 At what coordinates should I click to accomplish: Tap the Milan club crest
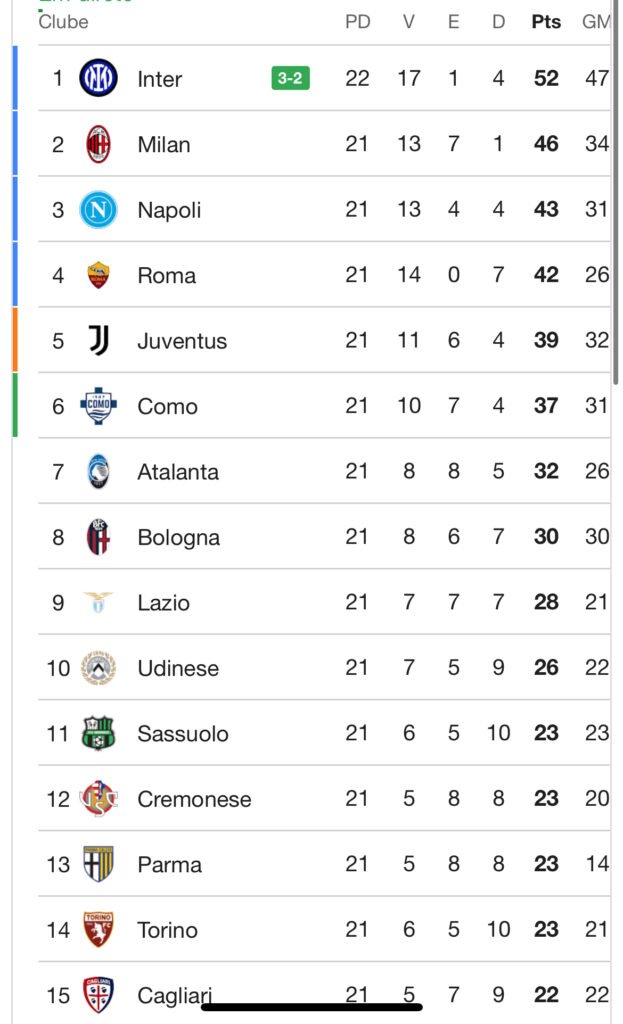98,144
